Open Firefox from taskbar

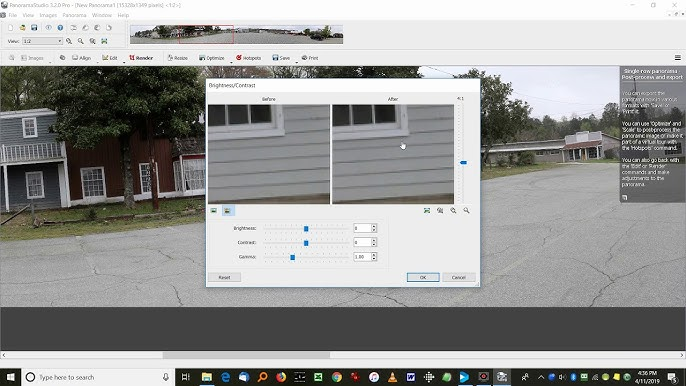click(281, 377)
